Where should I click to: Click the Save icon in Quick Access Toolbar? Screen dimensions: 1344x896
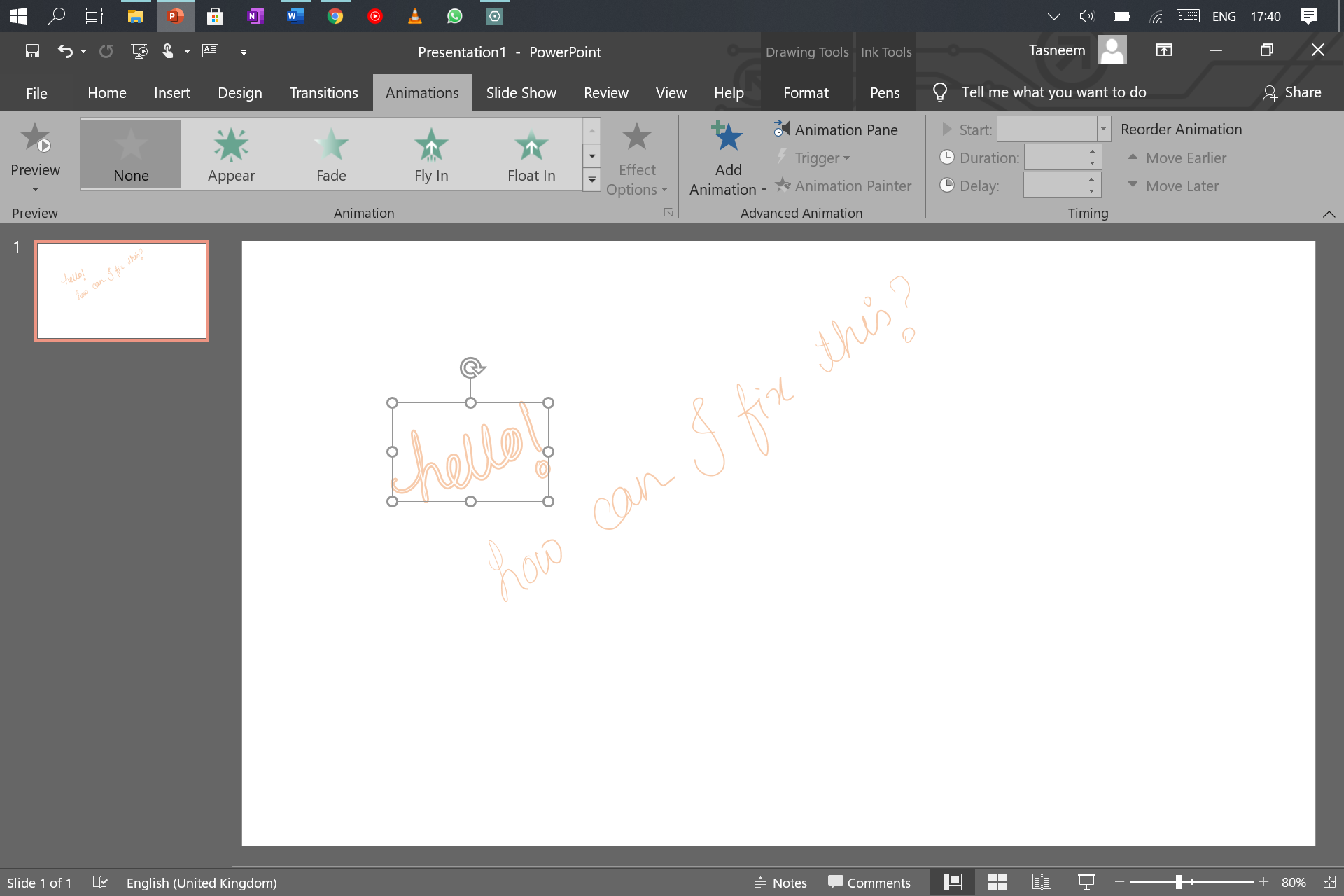32,51
